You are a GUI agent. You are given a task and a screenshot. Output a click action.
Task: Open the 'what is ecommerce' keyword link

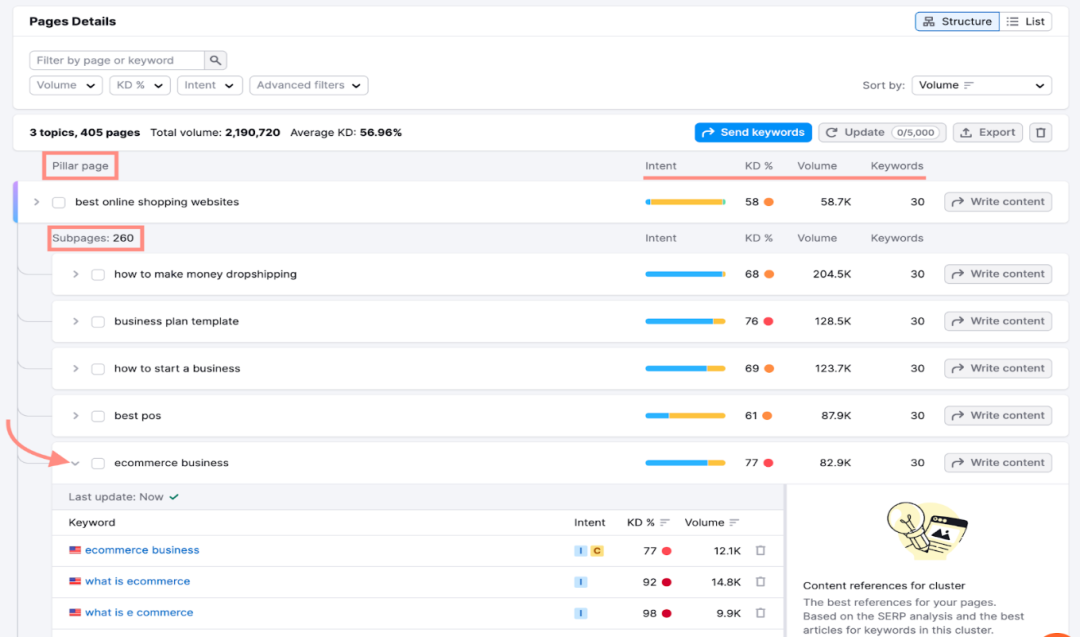[x=137, y=581]
